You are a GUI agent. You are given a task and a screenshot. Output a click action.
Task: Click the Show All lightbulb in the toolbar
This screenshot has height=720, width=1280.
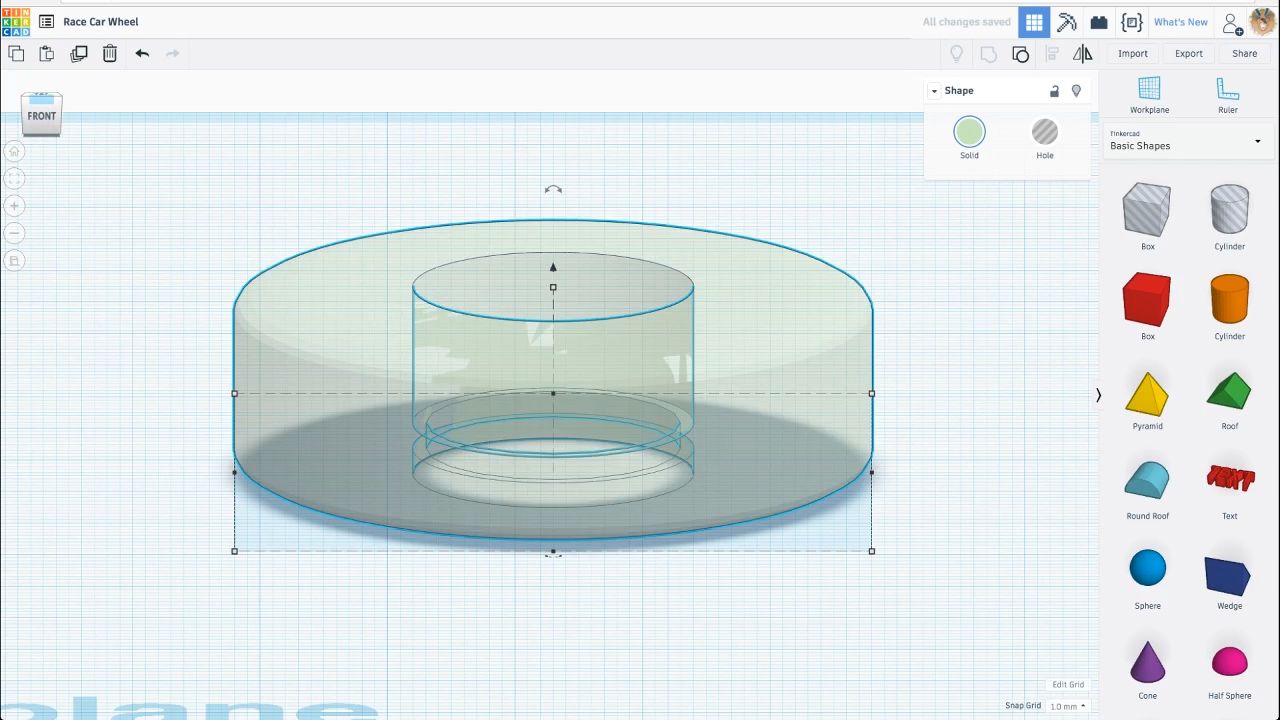click(x=957, y=54)
